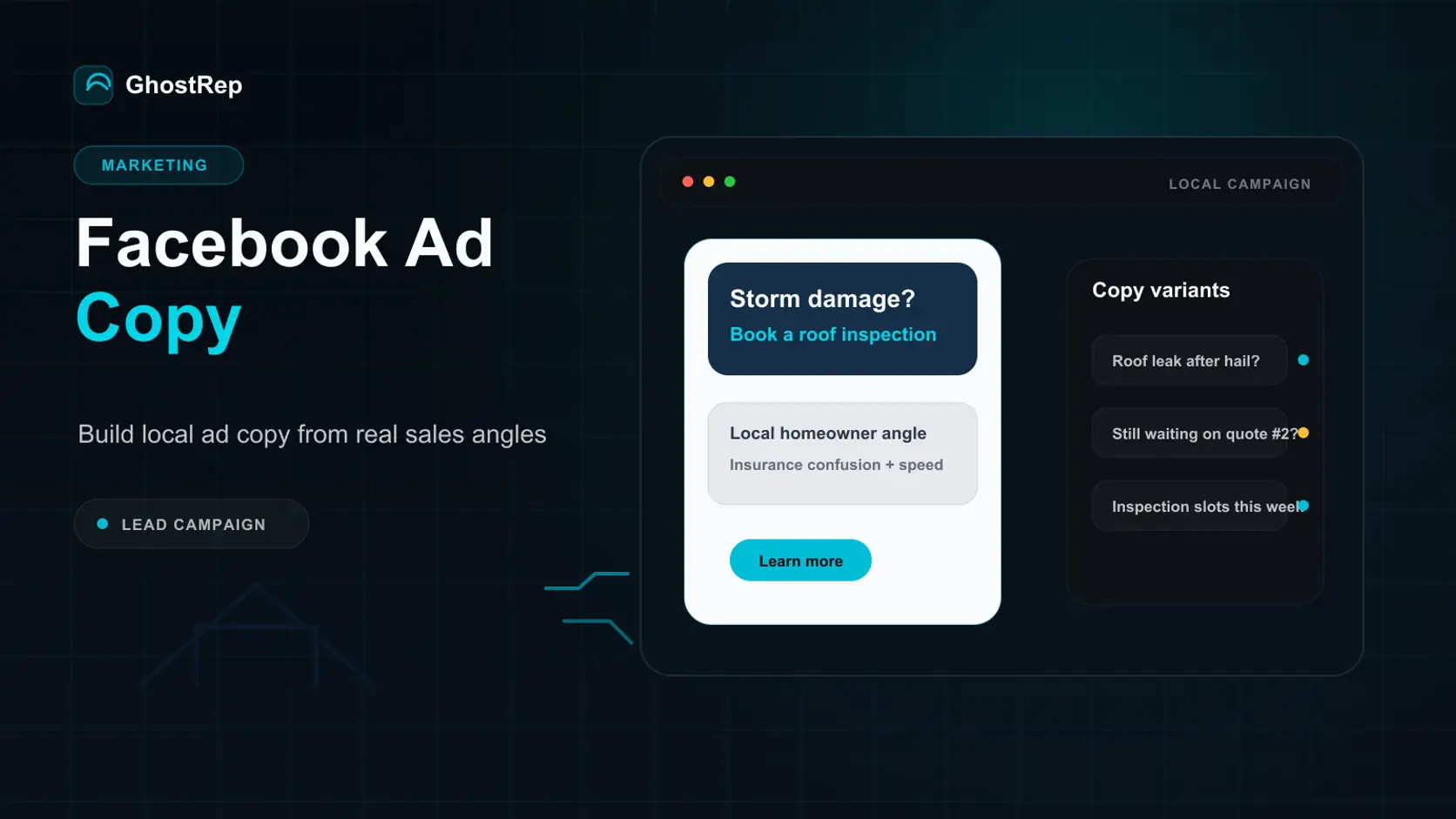The image size is (1456, 819).
Task: Click Build local ad copy subtitle text
Action: tap(312, 434)
